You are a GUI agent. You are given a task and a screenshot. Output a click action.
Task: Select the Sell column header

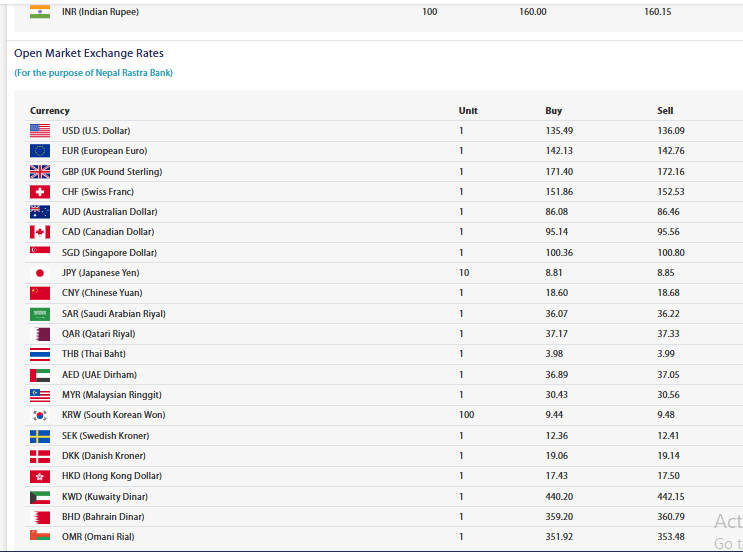point(665,111)
